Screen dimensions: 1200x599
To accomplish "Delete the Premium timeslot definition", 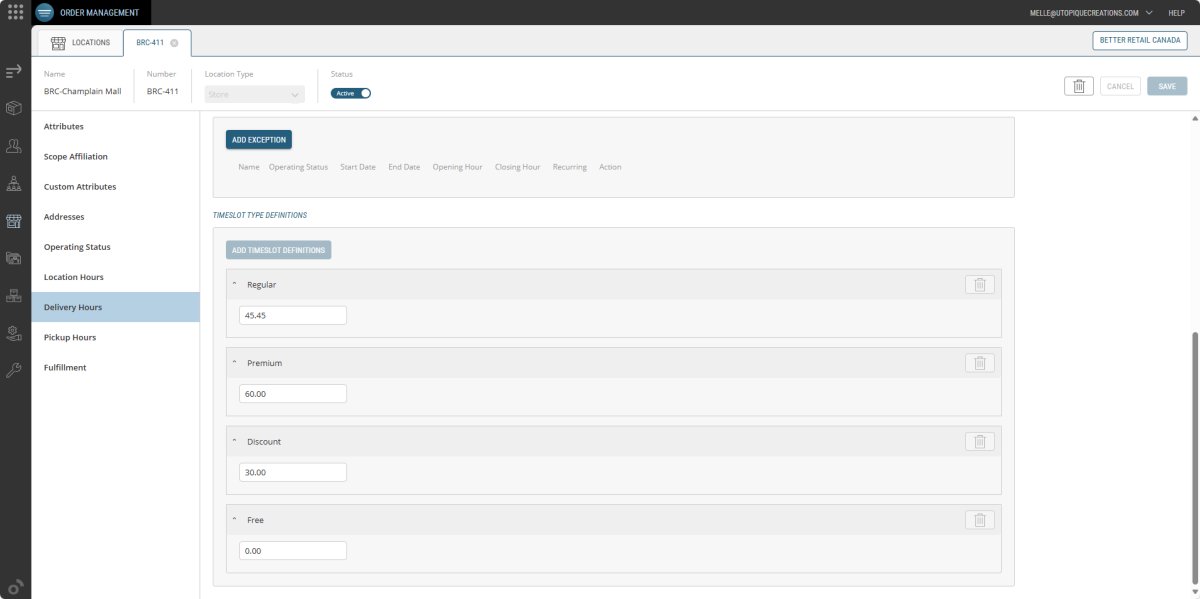I will [979, 363].
